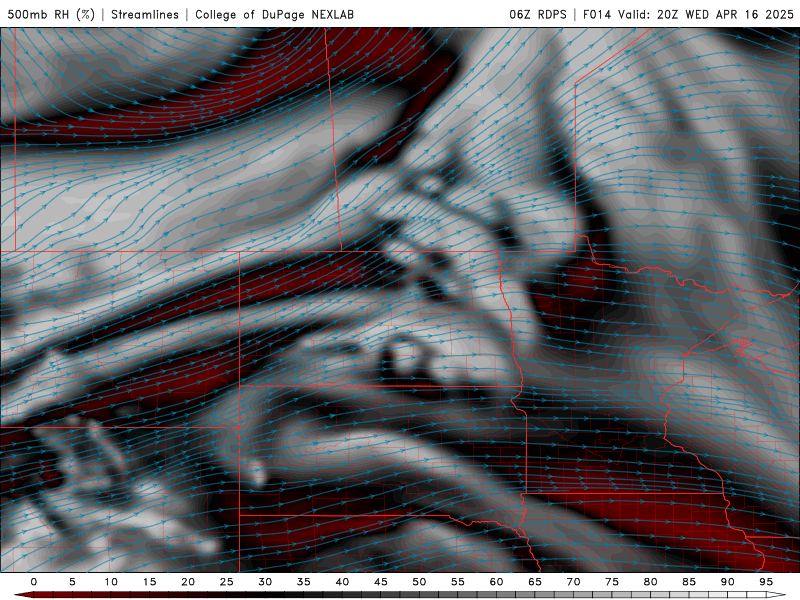Click the 35 label on the colorbar
Screen dimensions: 800x600
[x=304, y=582]
